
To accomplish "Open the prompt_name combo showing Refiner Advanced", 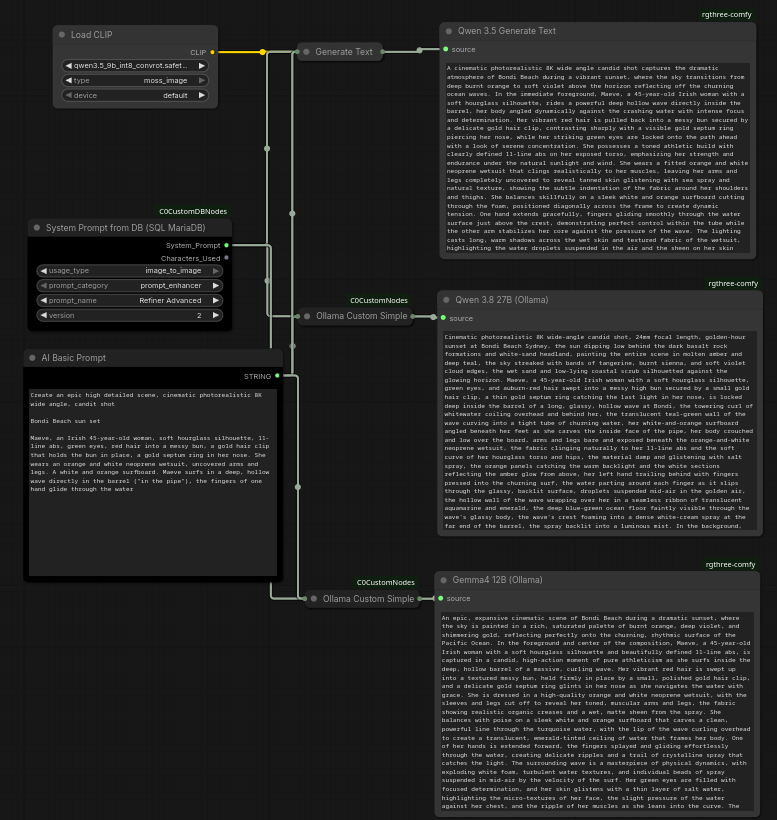I will tap(130, 300).
